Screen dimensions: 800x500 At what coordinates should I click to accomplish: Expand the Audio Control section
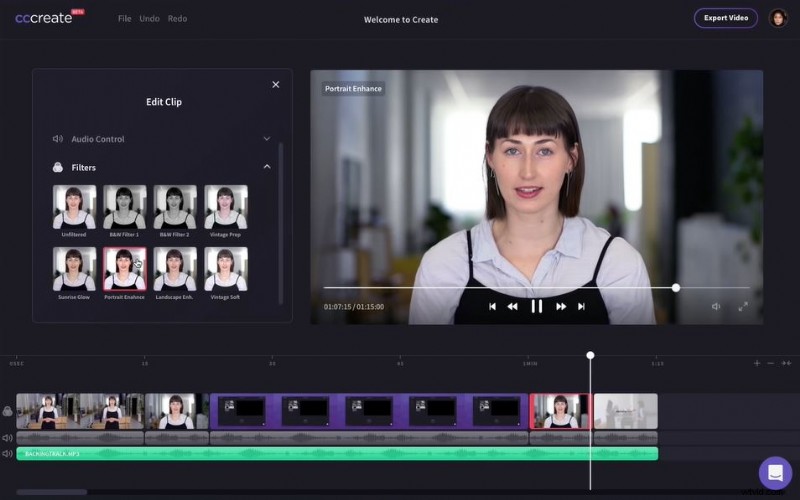267,139
